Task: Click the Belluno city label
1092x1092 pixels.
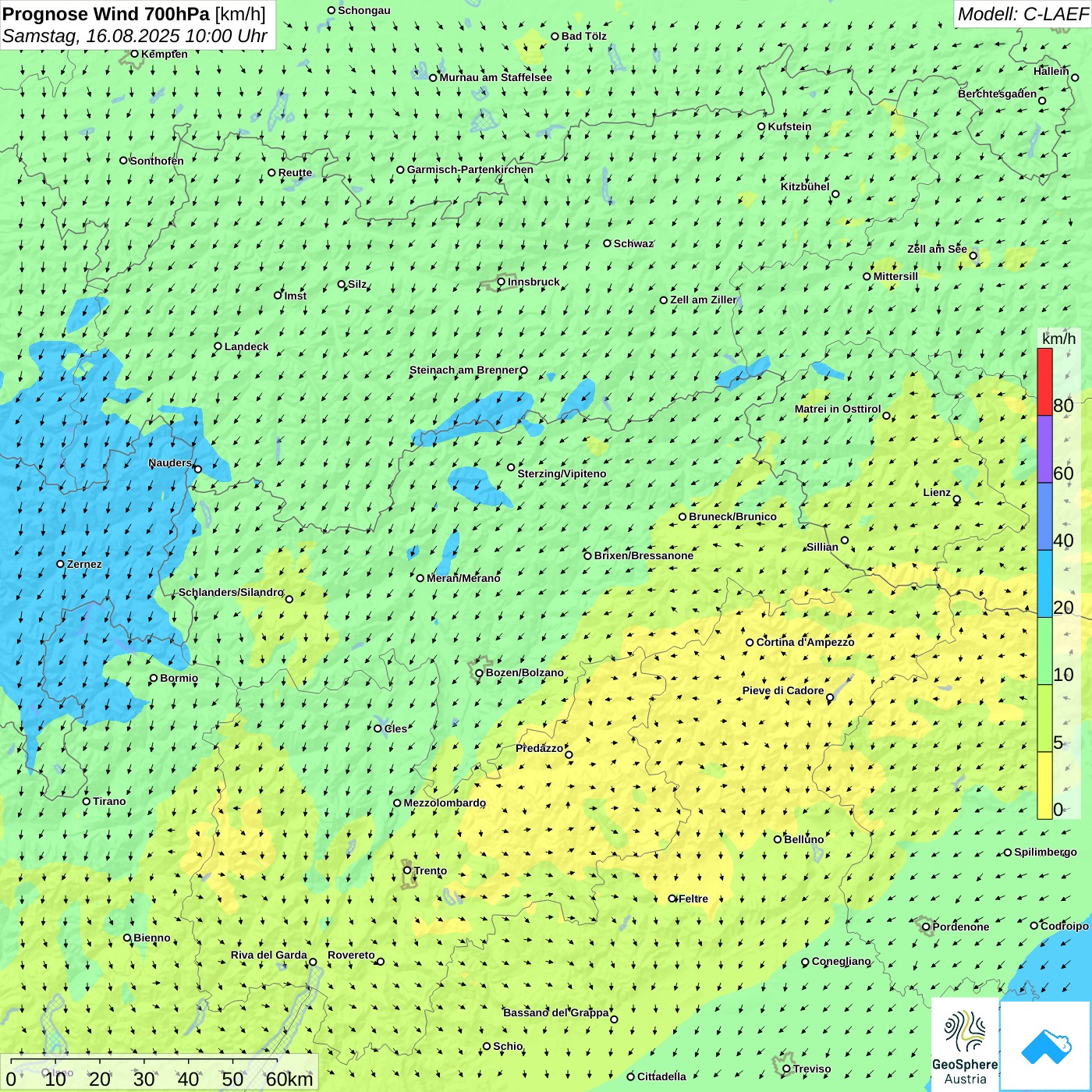Action: (803, 839)
